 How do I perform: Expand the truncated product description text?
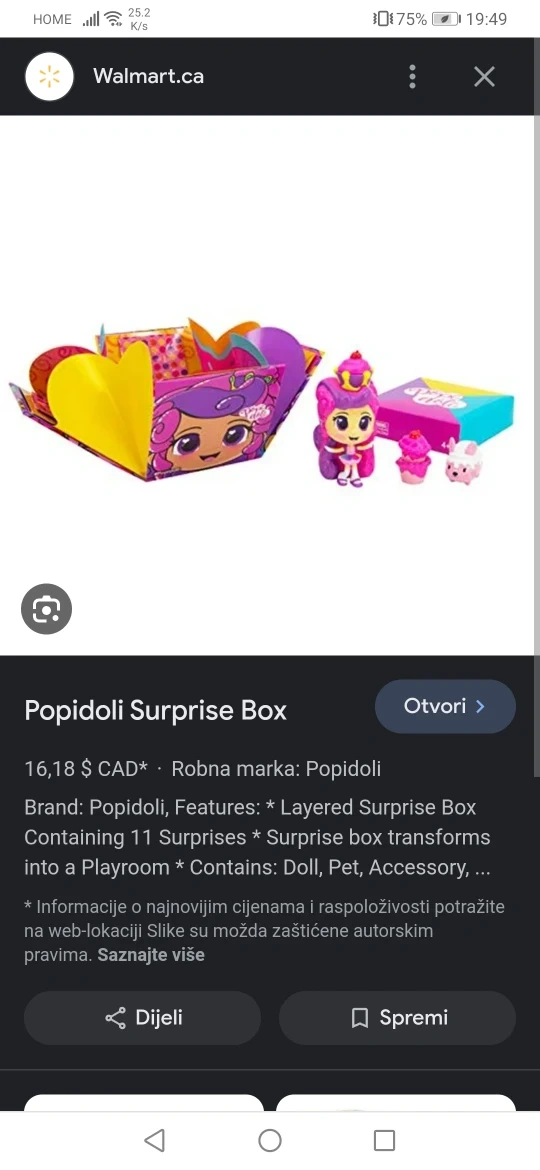257,837
